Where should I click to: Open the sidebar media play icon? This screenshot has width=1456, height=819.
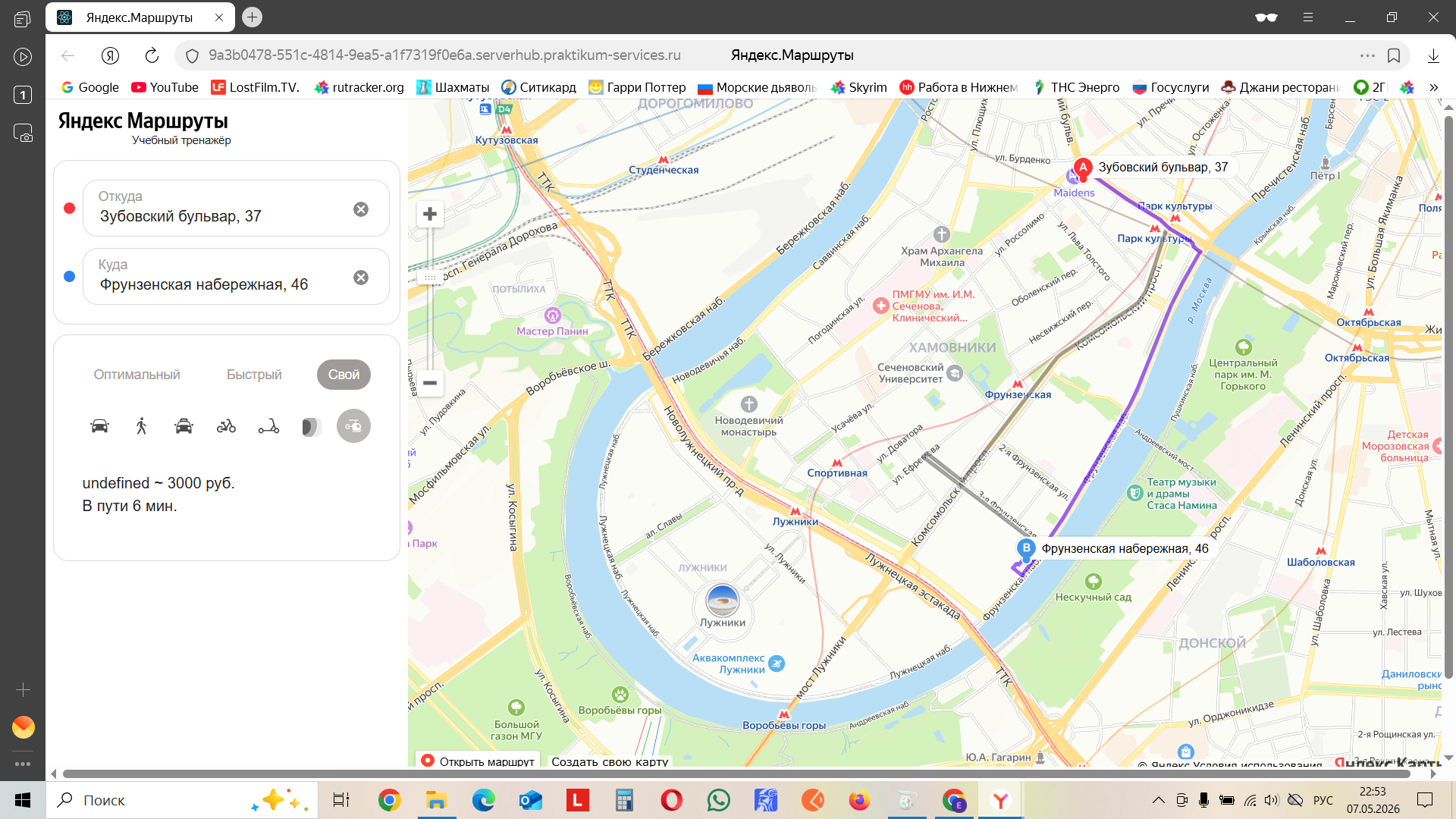[23, 57]
